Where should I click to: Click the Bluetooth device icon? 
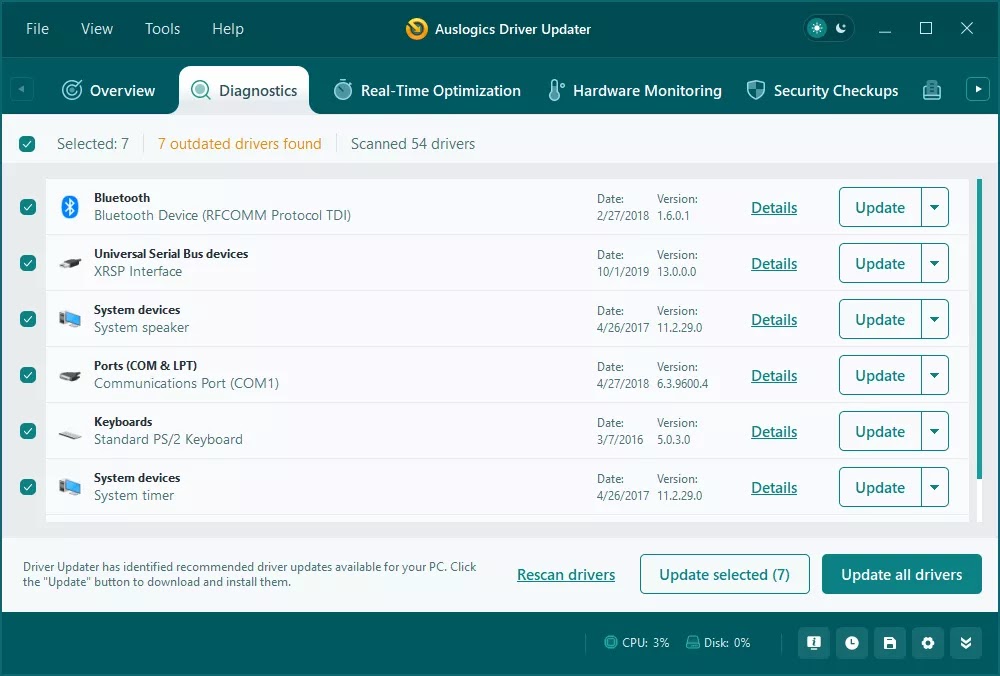[x=69, y=207]
